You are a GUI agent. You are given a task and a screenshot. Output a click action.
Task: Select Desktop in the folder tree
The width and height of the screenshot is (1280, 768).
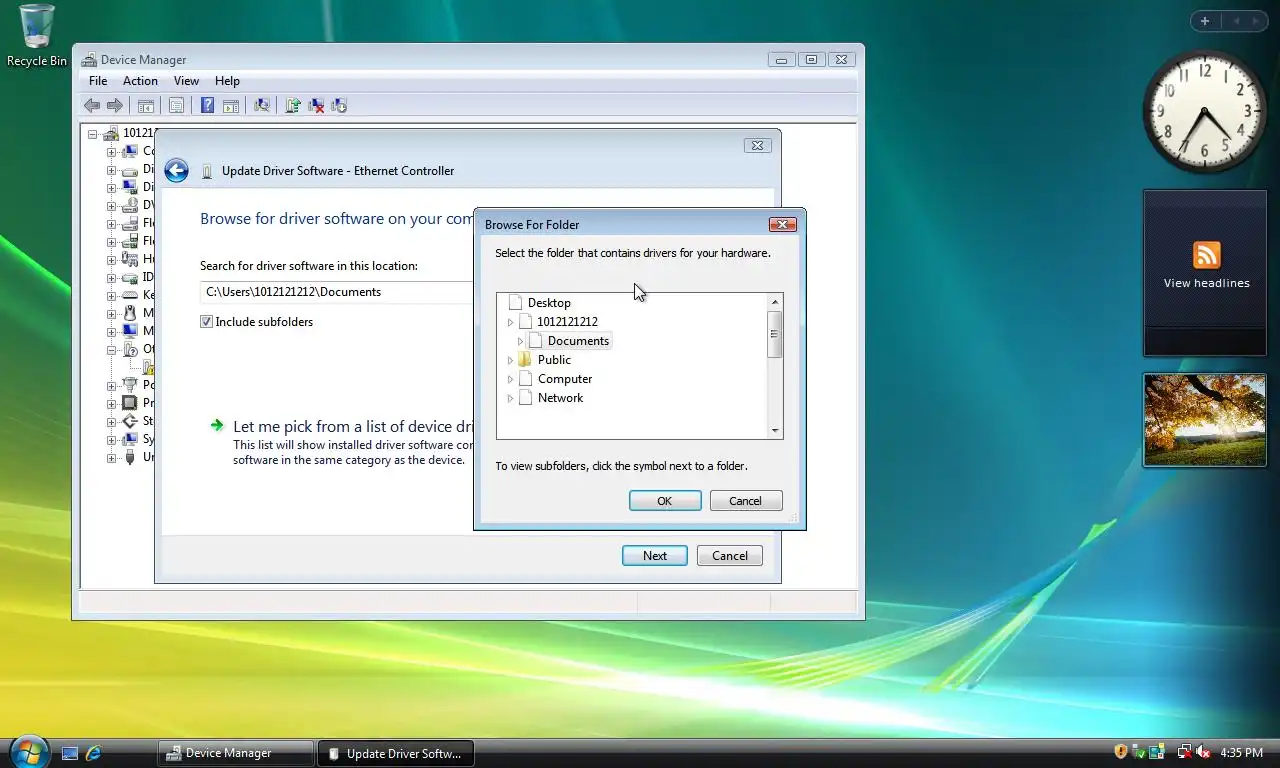549,303
